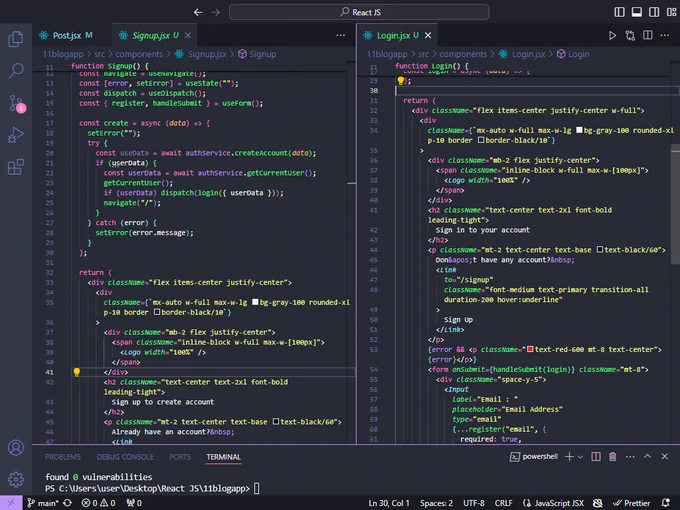Open Changes compare icon in right editor

(630, 36)
